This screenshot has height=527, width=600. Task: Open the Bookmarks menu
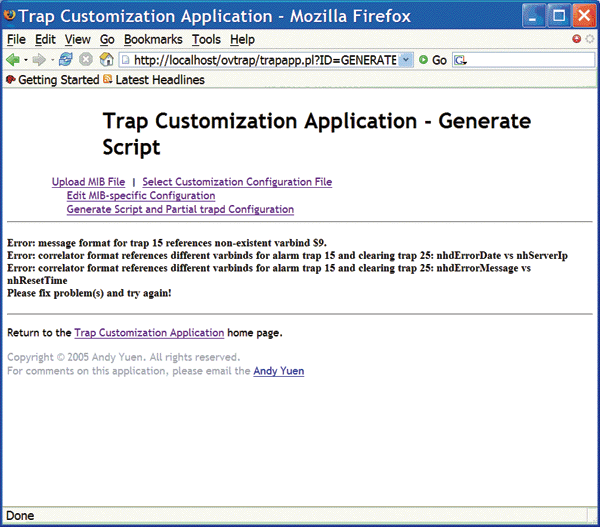pos(154,39)
